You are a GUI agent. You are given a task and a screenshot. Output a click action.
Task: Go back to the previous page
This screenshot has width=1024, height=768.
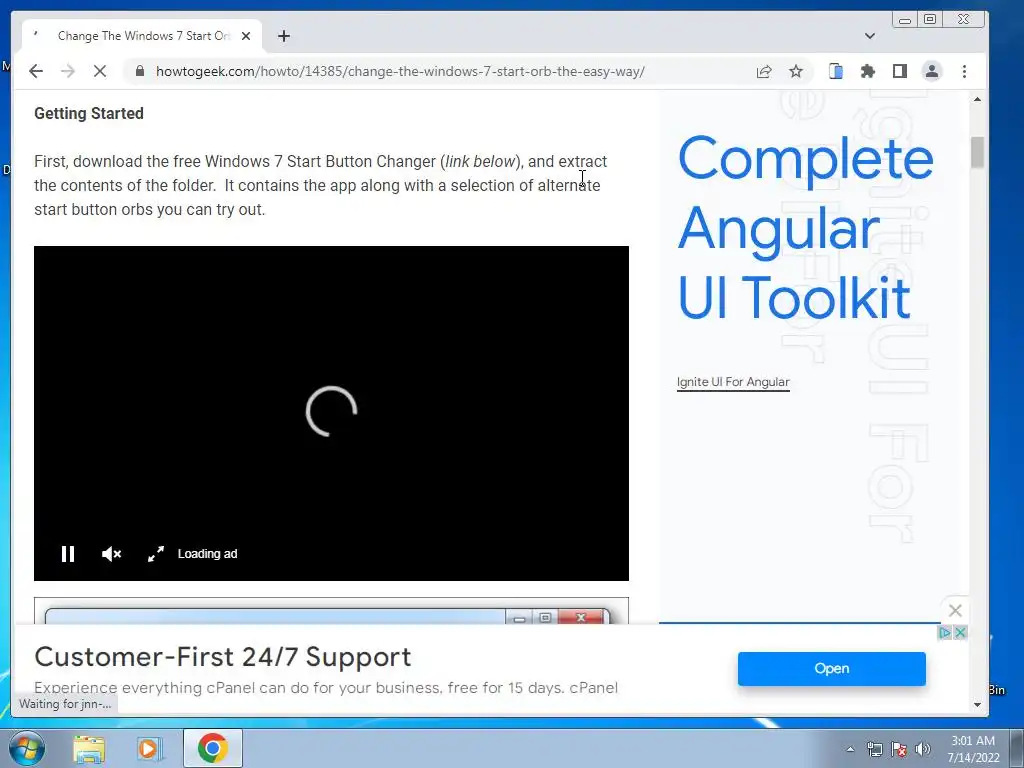pos(36,71)
